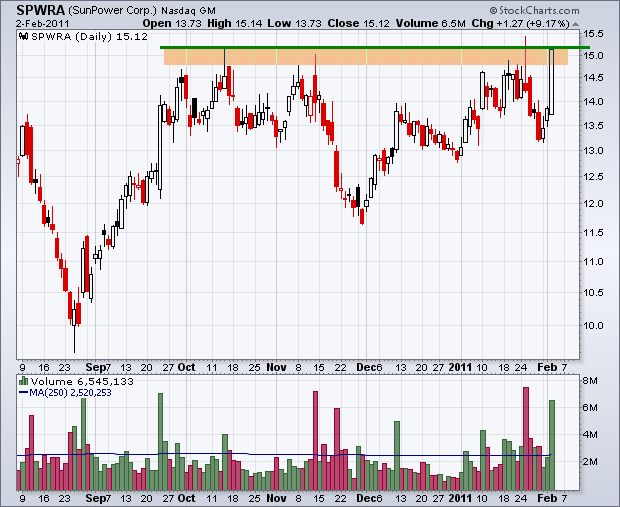Click the 13.0 price axis label
This screenshot has height=507, width=620.
[594, 151]
